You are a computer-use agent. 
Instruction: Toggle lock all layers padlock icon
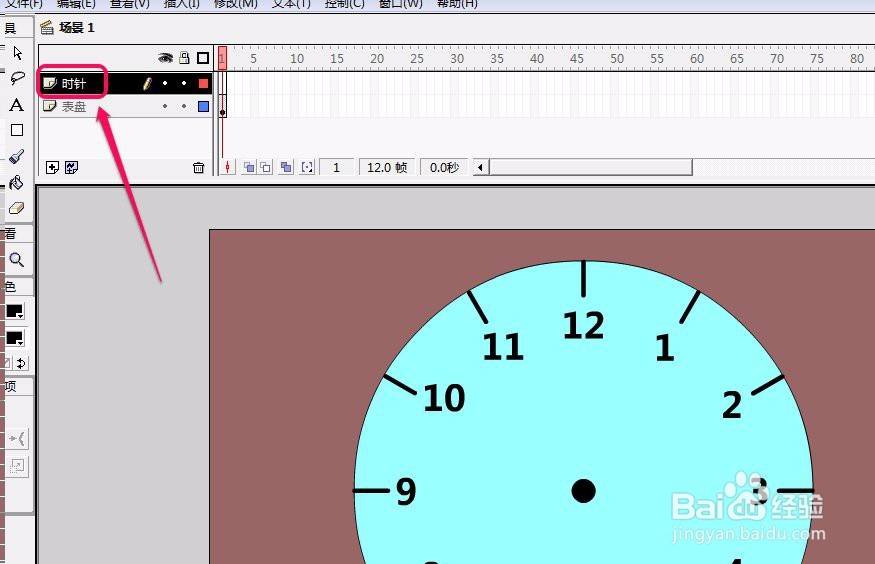click(x=184, y=57)
